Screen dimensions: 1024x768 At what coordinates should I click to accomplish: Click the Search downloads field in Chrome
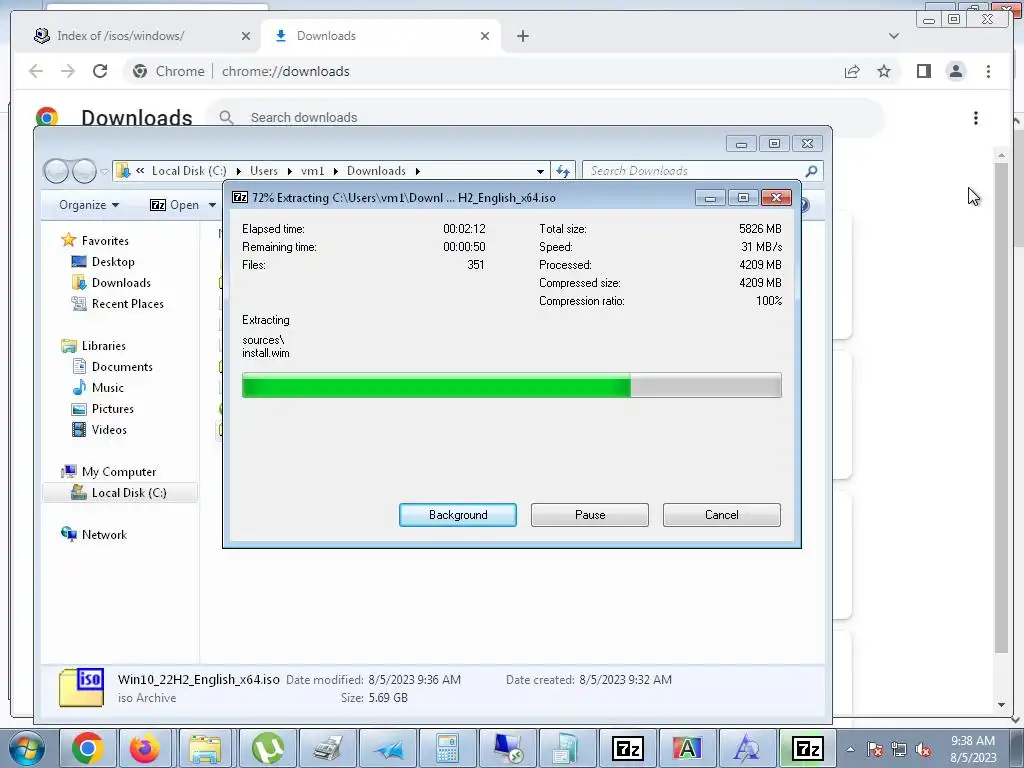pos(545,118)
